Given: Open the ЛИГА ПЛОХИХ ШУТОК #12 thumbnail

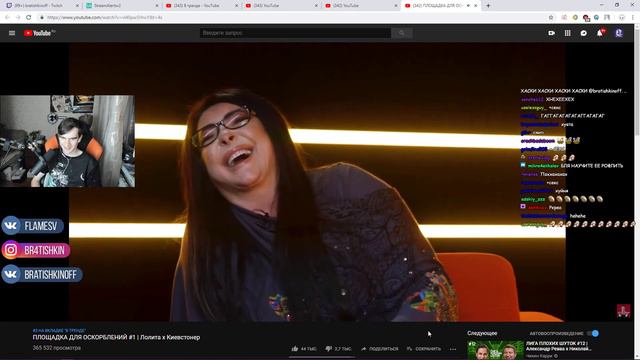Looking at the screenshot, I should (x=496, y=350).
